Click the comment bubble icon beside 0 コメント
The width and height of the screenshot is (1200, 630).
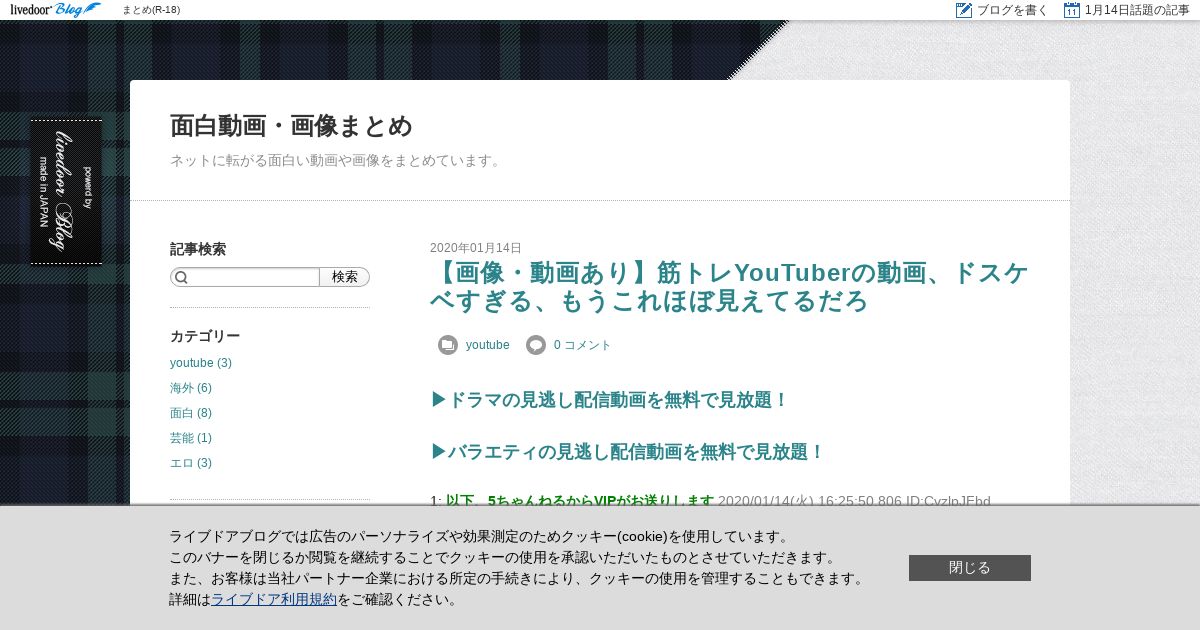(x=536, y=345)
